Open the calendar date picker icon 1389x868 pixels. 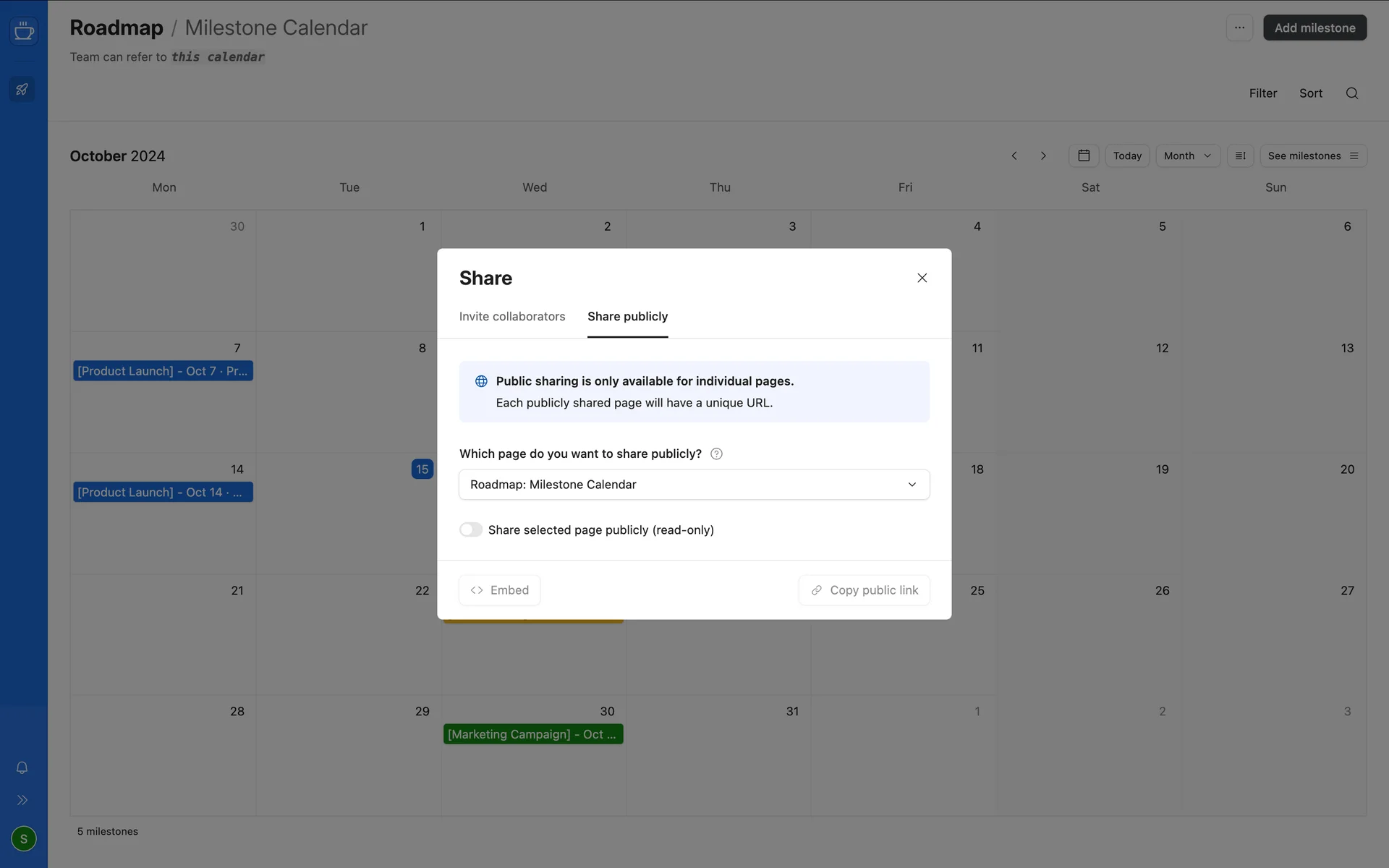1083,156
